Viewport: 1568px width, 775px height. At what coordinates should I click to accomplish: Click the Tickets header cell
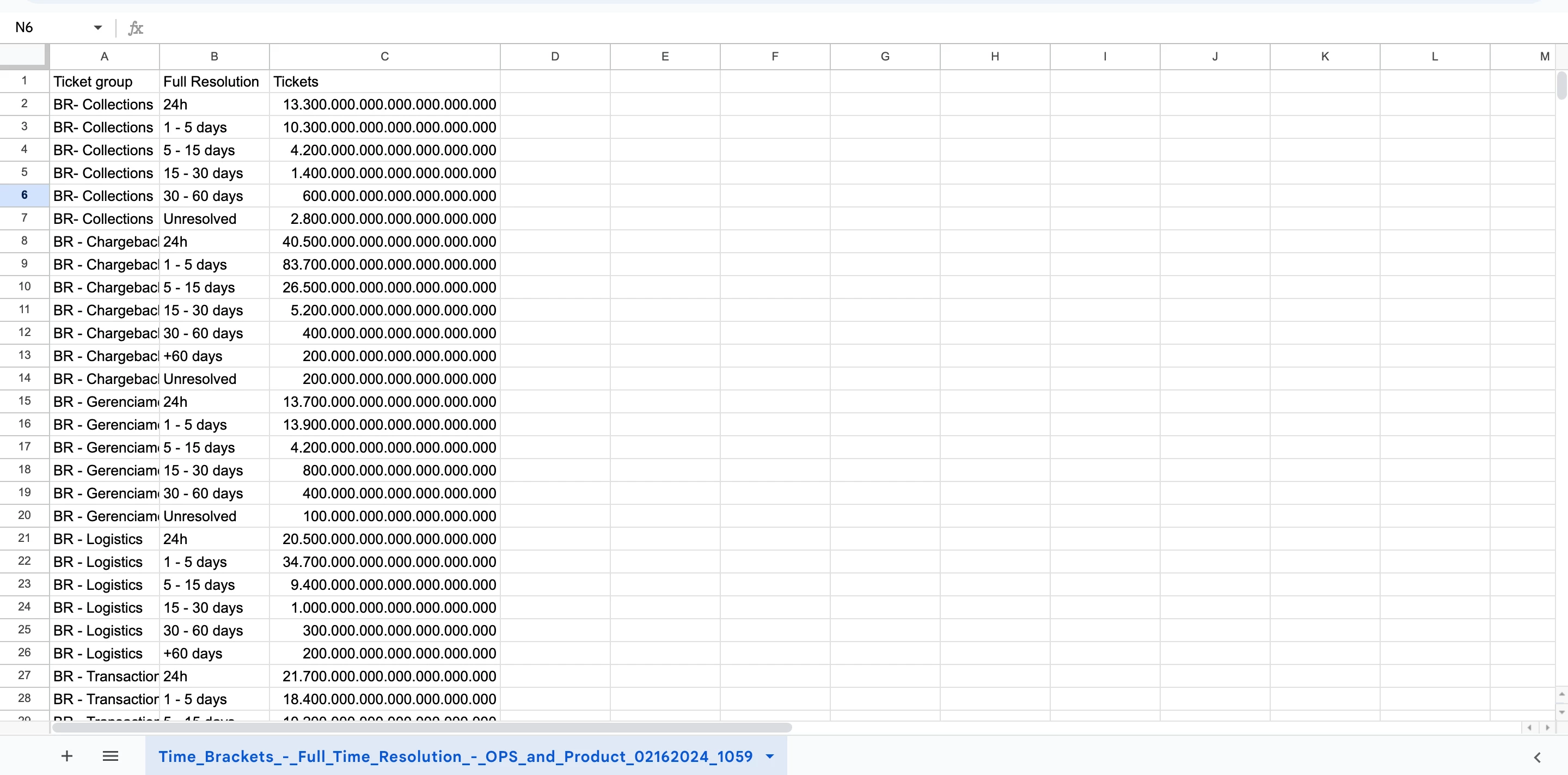(x=384, y=82)
